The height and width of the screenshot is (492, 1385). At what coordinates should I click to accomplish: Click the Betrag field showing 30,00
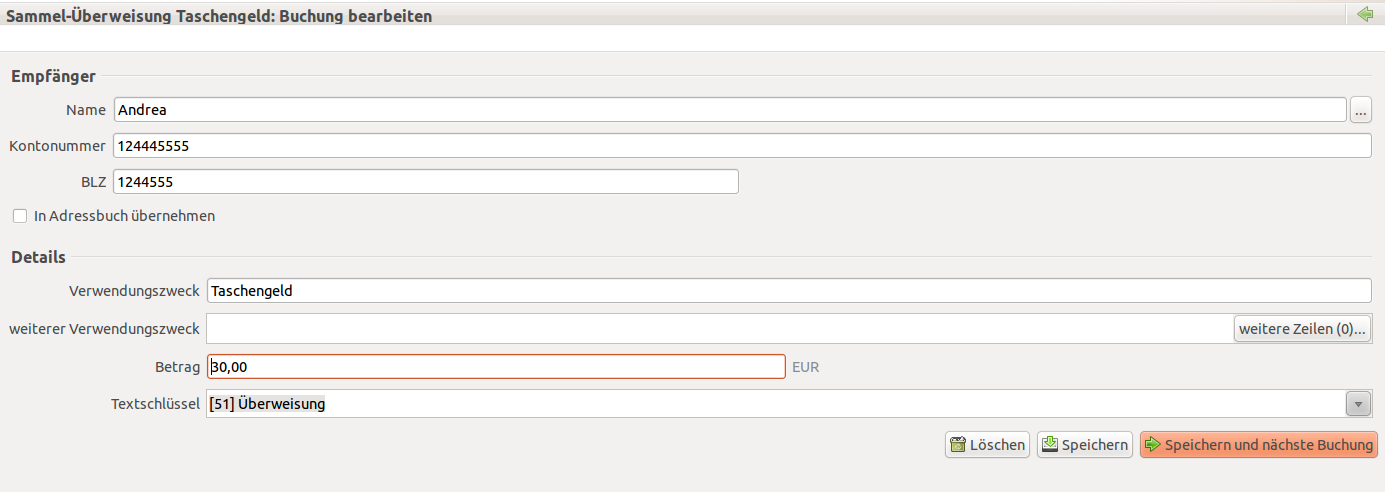[x=496, y=367]
